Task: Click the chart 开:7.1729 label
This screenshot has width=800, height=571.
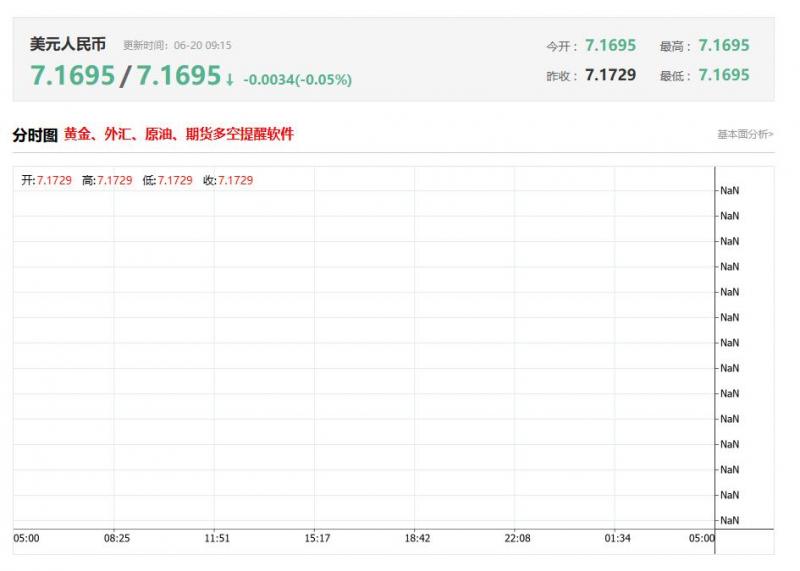Action: [46, 180]
